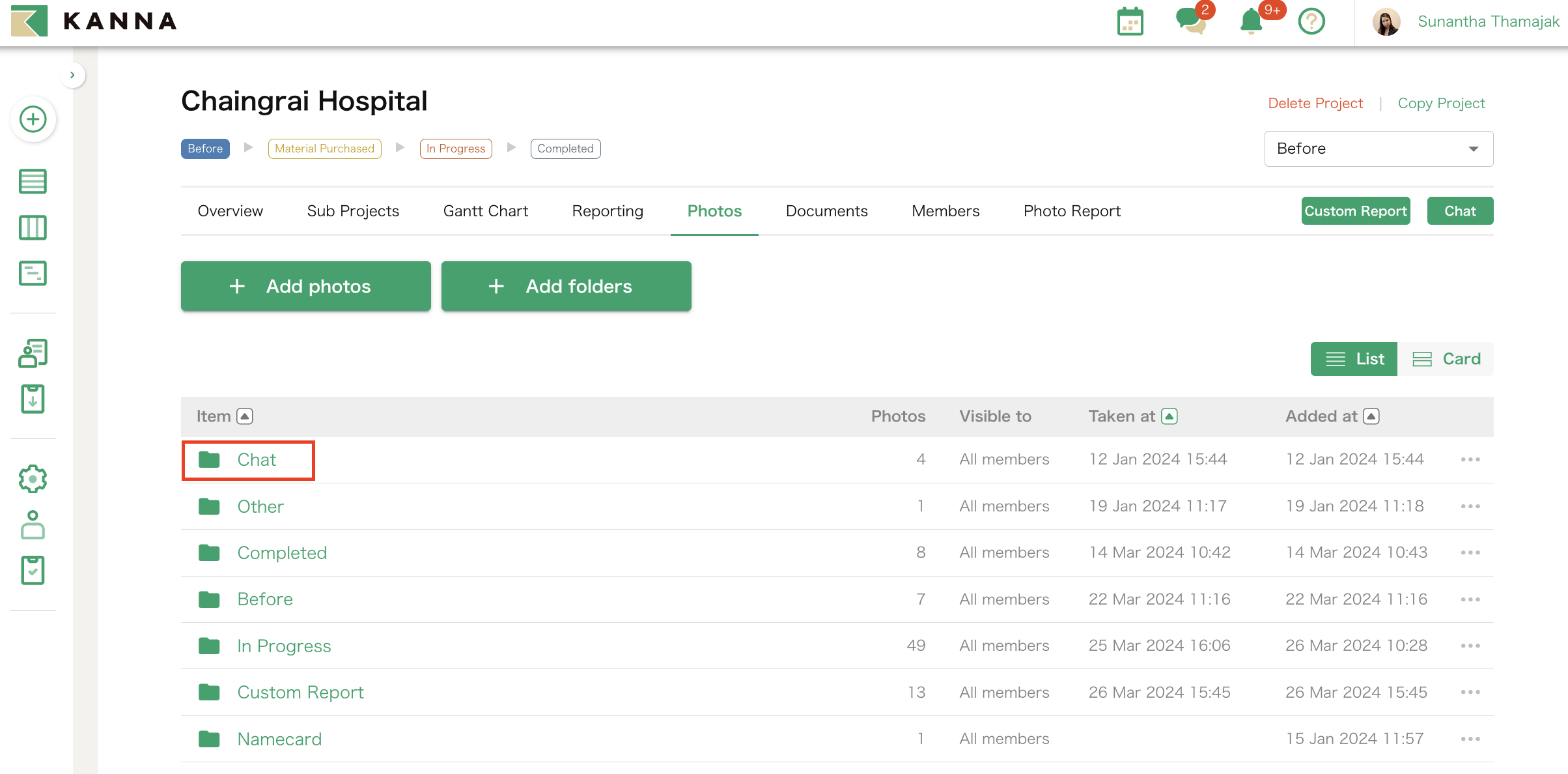Click the Add photos button
Viewport: 1568px width, 774px height.
305,286
